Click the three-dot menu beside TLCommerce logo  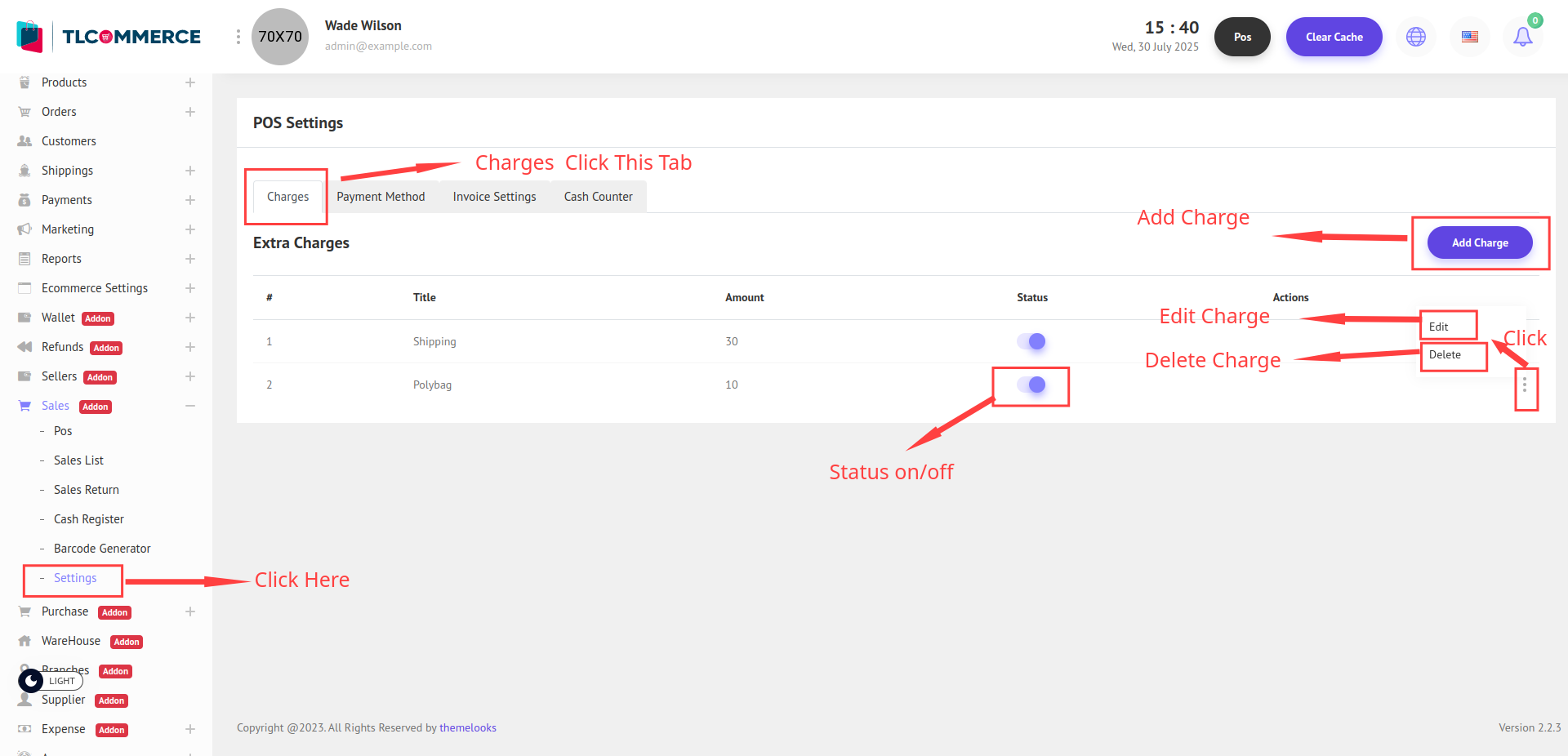point(238,37)
